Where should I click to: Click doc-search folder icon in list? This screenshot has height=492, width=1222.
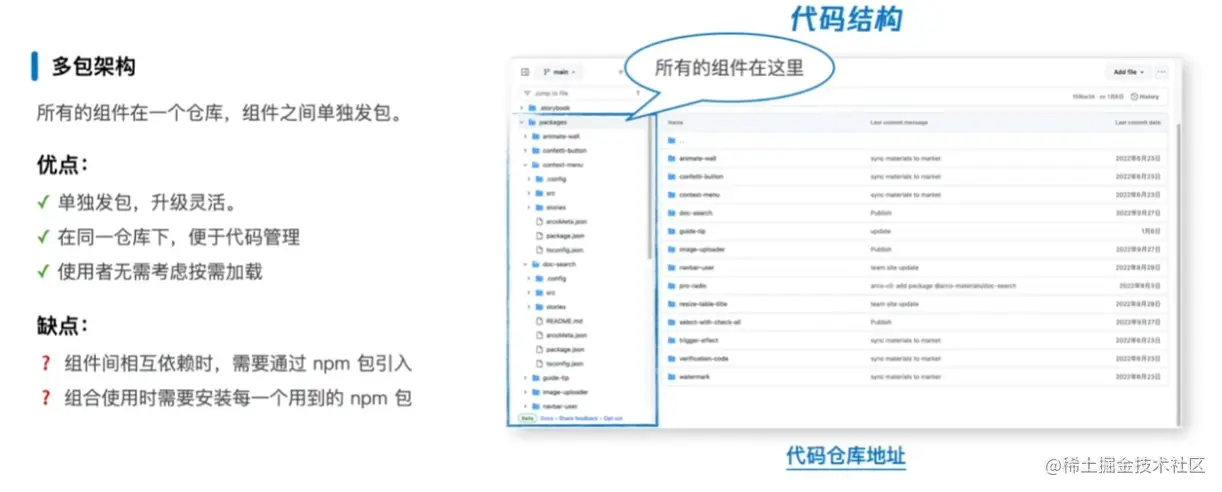(x=671, y=213)
